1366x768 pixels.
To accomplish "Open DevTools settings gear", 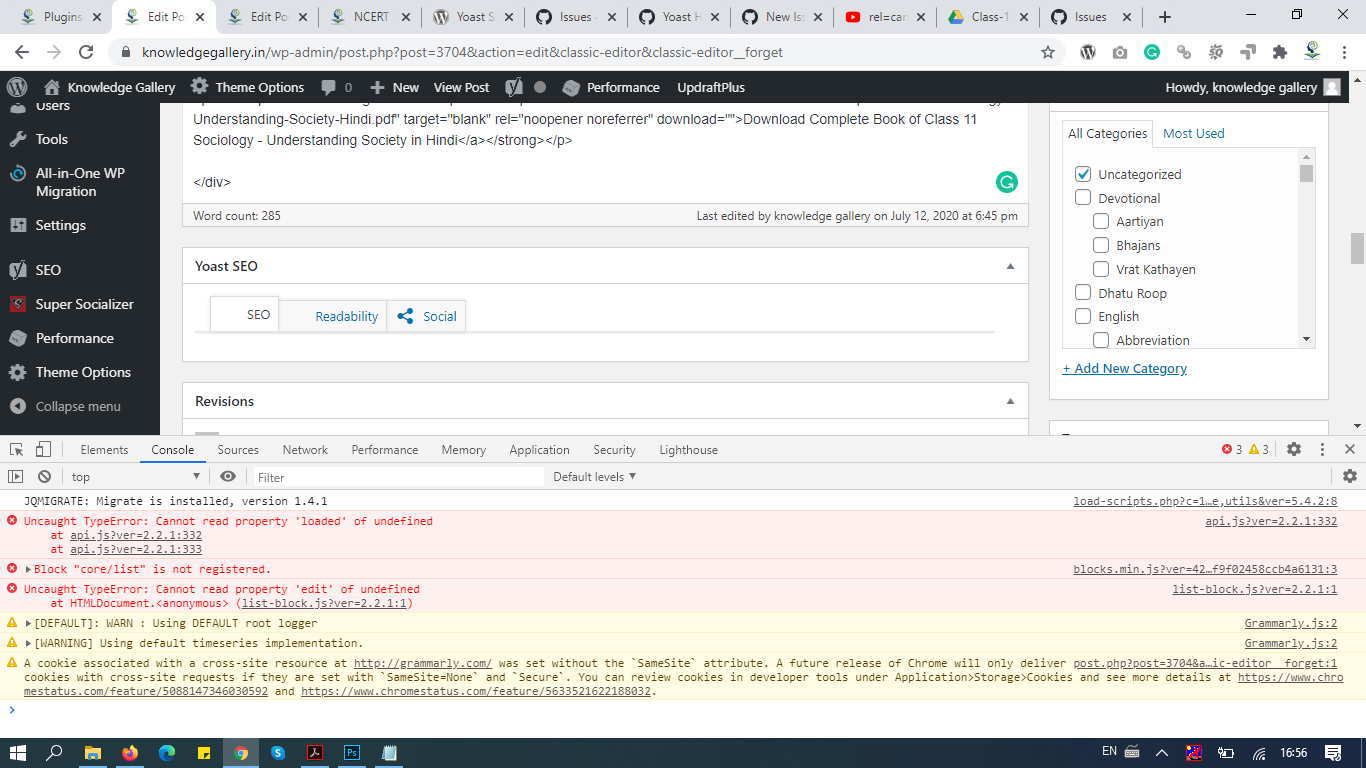I will click(1293, 449).
